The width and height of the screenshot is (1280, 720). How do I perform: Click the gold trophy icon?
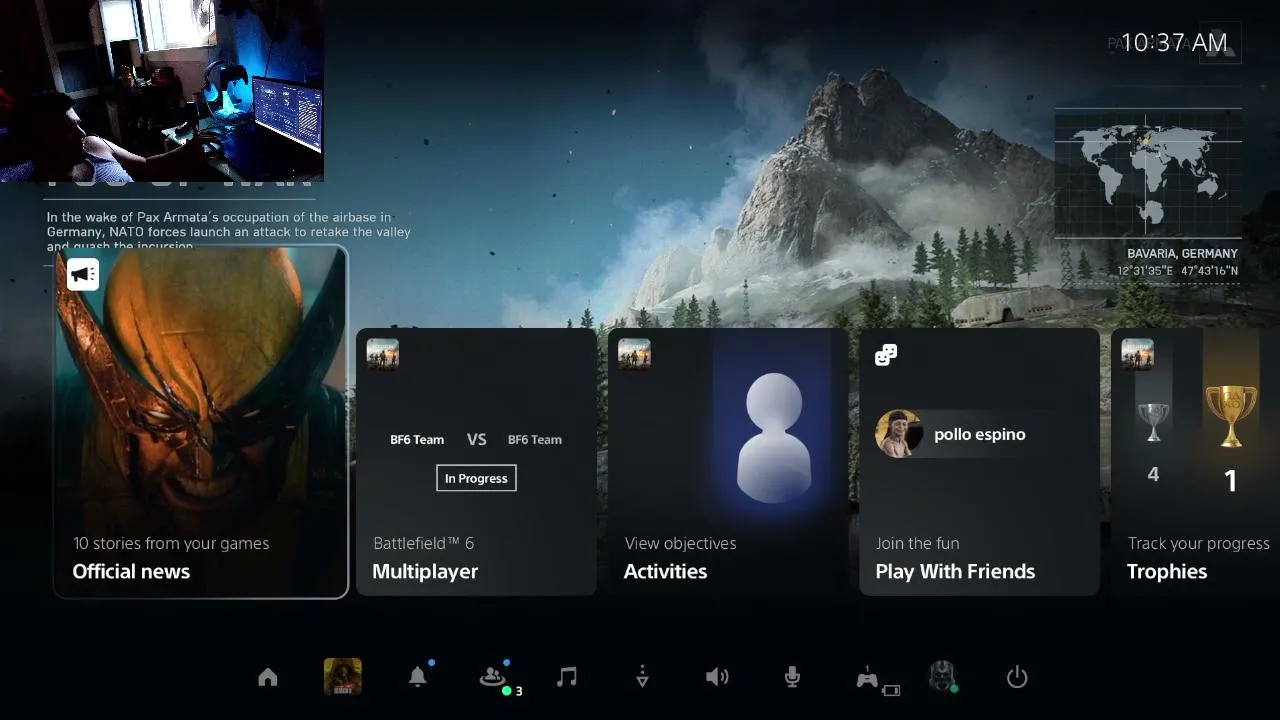pos(1231,416)
